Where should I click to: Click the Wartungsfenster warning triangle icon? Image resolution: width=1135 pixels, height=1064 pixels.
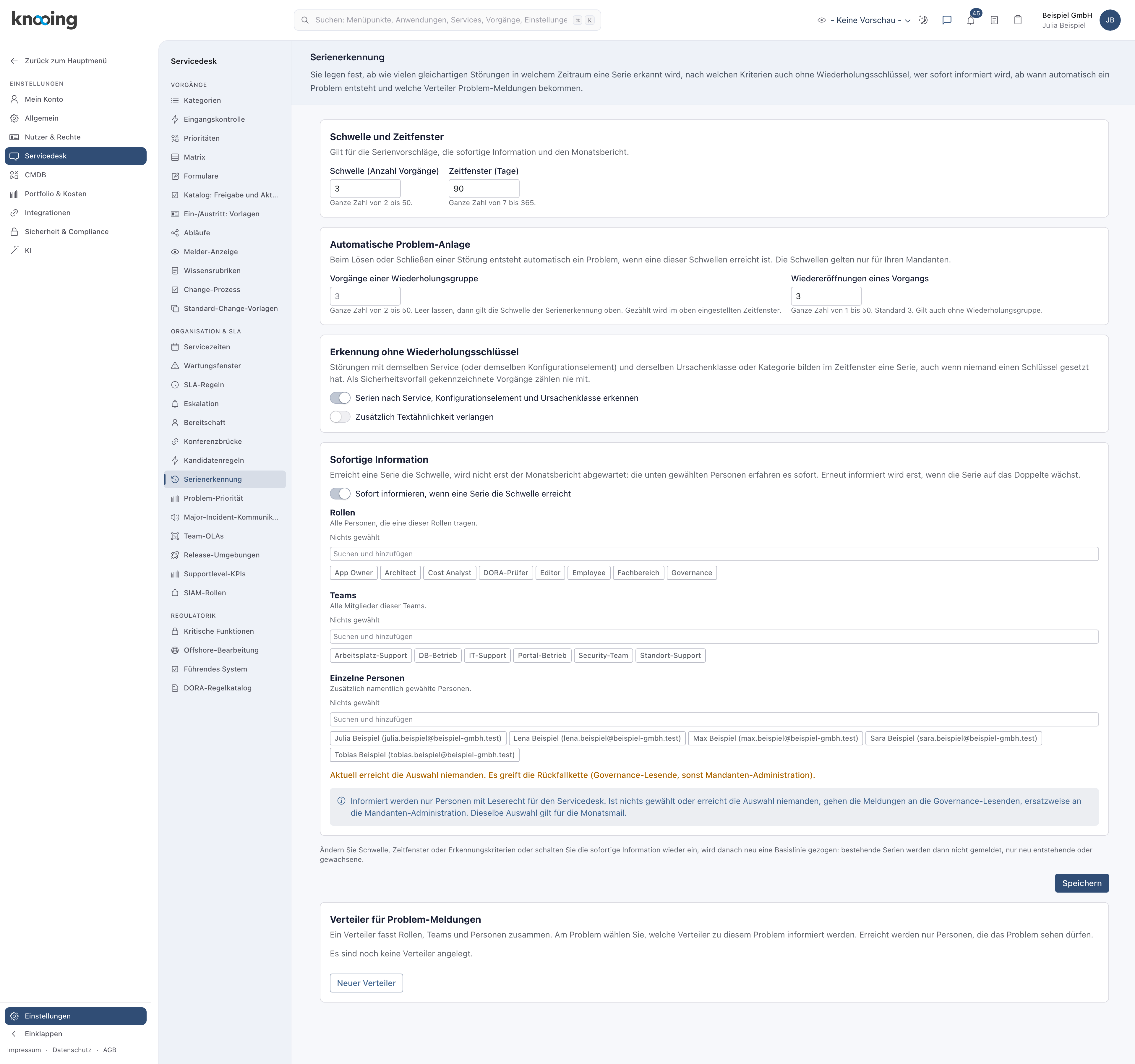coord(175,366)
